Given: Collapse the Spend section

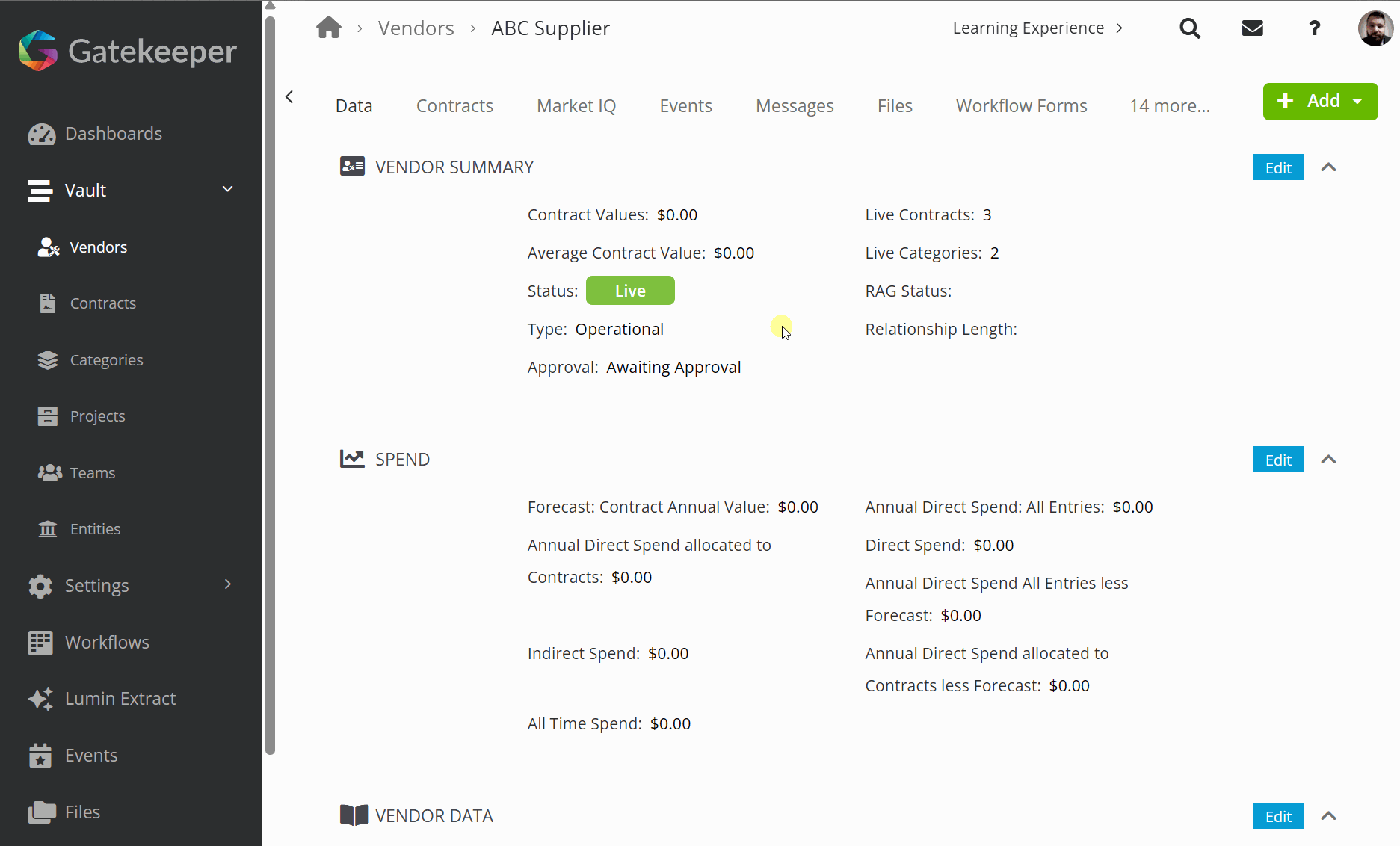Looking at the screenshot, I should 1328,460.
